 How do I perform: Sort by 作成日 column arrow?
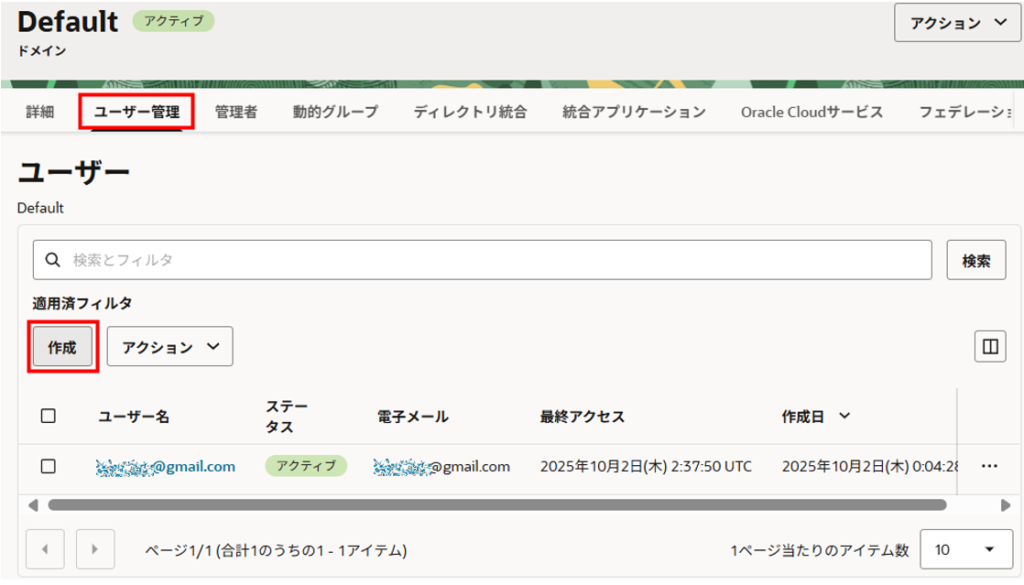pos(844,416)
